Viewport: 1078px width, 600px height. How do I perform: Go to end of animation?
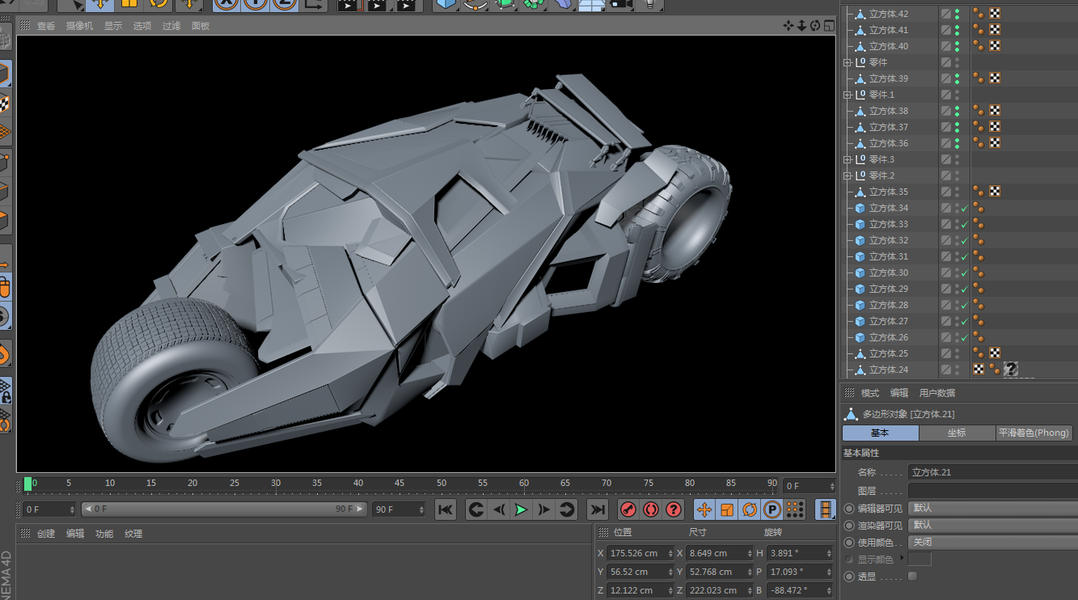[x=597, y=509]
